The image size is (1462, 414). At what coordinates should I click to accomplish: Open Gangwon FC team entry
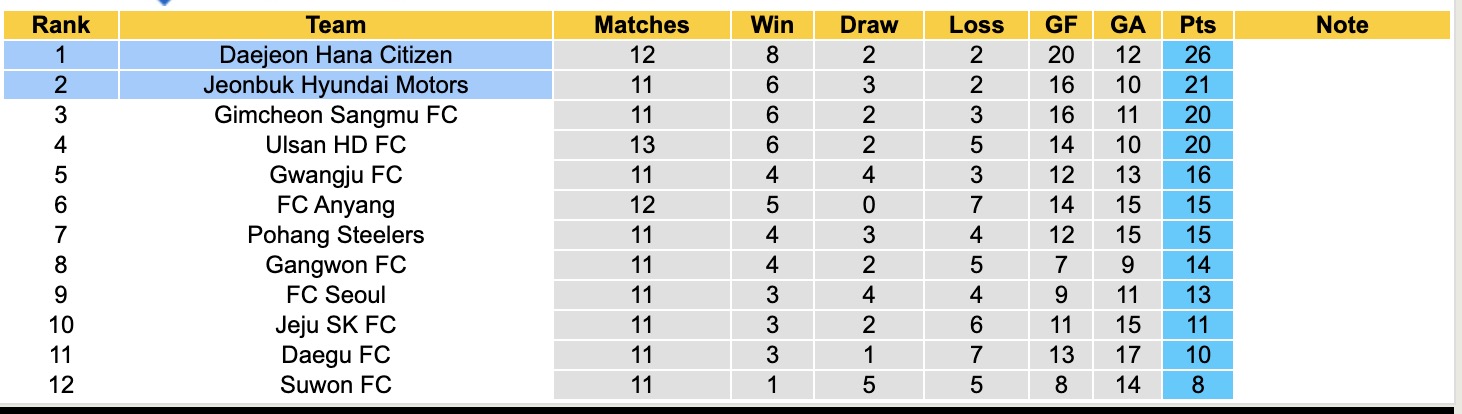[336, 265]
